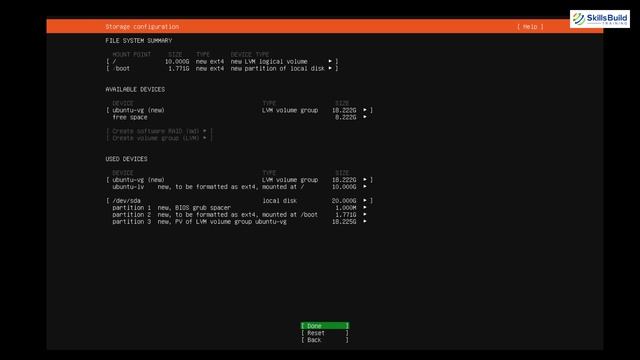Select the /dev/sda disk row
This screenshot has height=360, width=640.
tap(239, 200)
